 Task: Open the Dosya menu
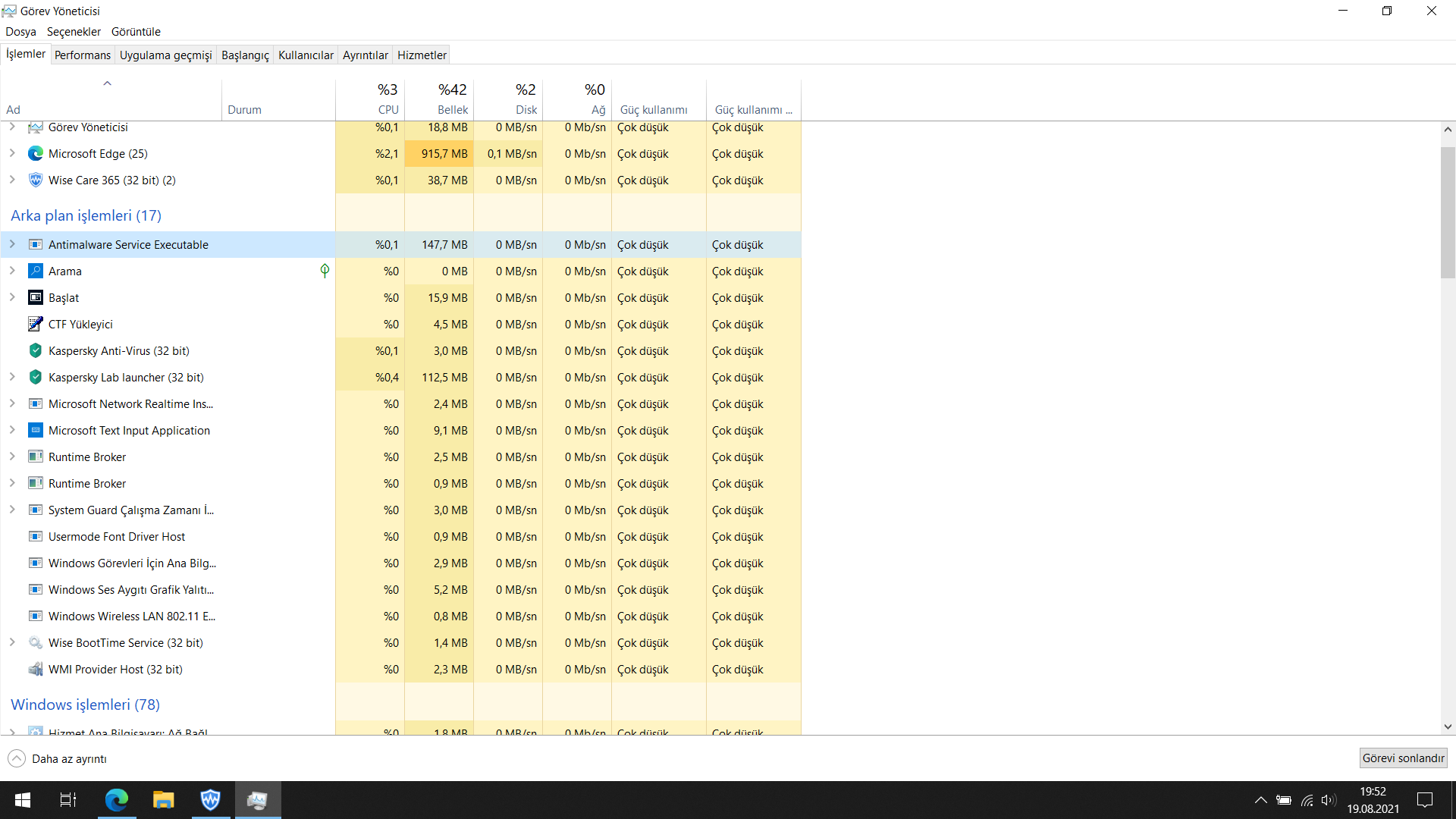coord(20,32)
